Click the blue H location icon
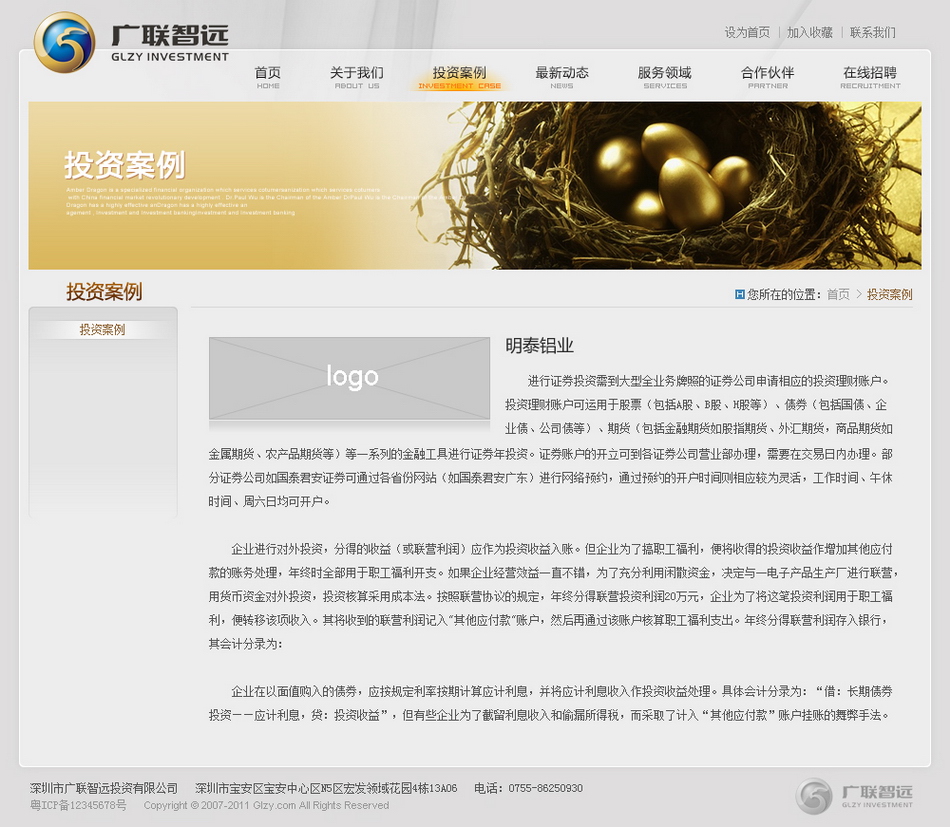This screenshot has height=827, width=950. point(739,294)
